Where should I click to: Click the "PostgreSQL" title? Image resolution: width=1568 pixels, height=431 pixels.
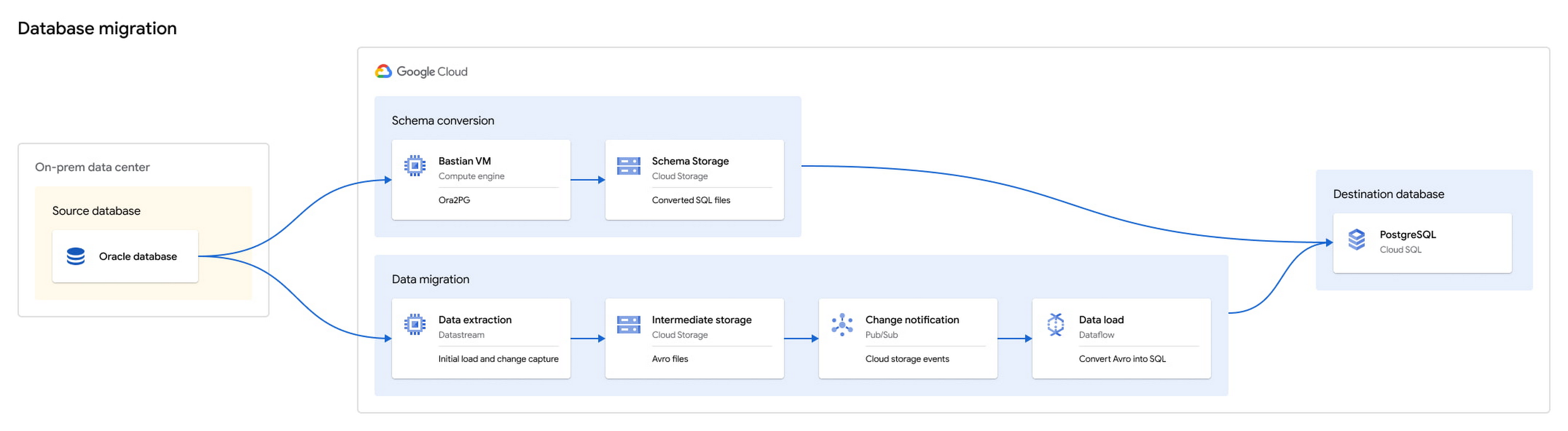(x=1407, y=235)
